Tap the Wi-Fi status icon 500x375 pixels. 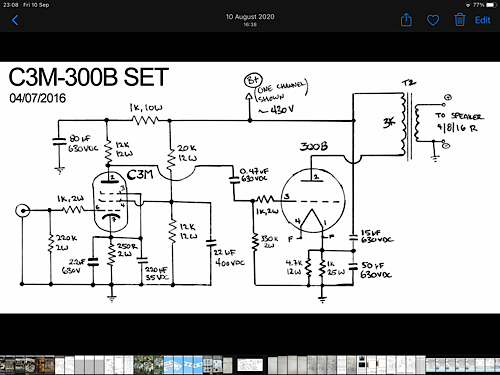[x=468, y=5]
